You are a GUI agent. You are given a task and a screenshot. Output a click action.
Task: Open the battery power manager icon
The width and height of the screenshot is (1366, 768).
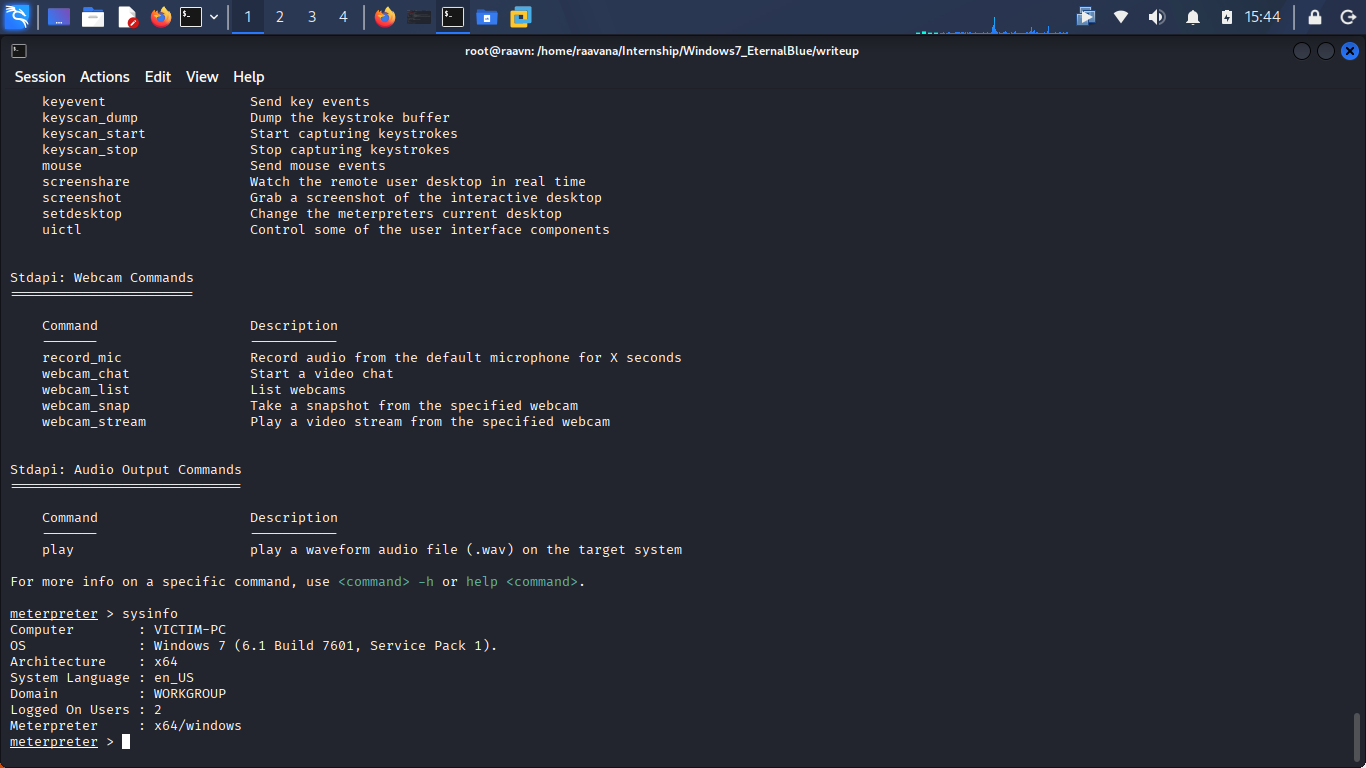1228,17
